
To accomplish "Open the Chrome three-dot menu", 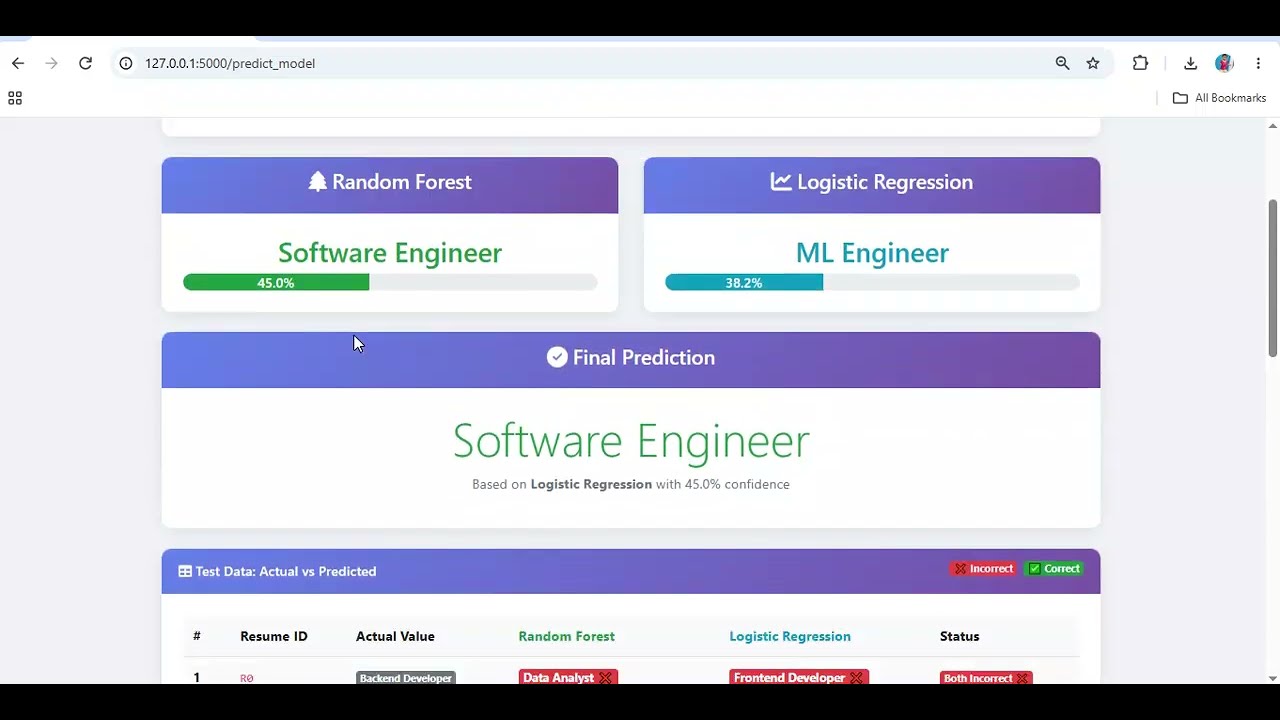I will pyautogui.click(x=1258, y=63).
